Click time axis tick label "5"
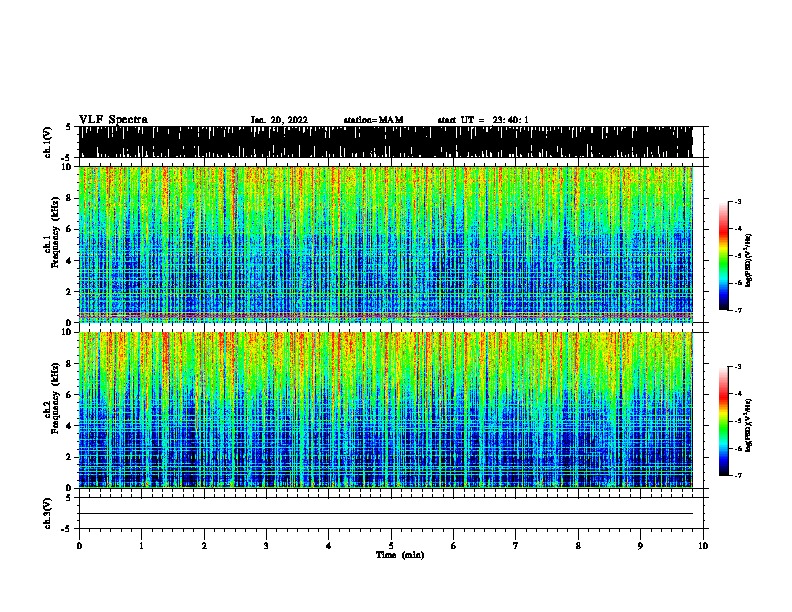This screenshot has width=792, height=612. (391, 546)
